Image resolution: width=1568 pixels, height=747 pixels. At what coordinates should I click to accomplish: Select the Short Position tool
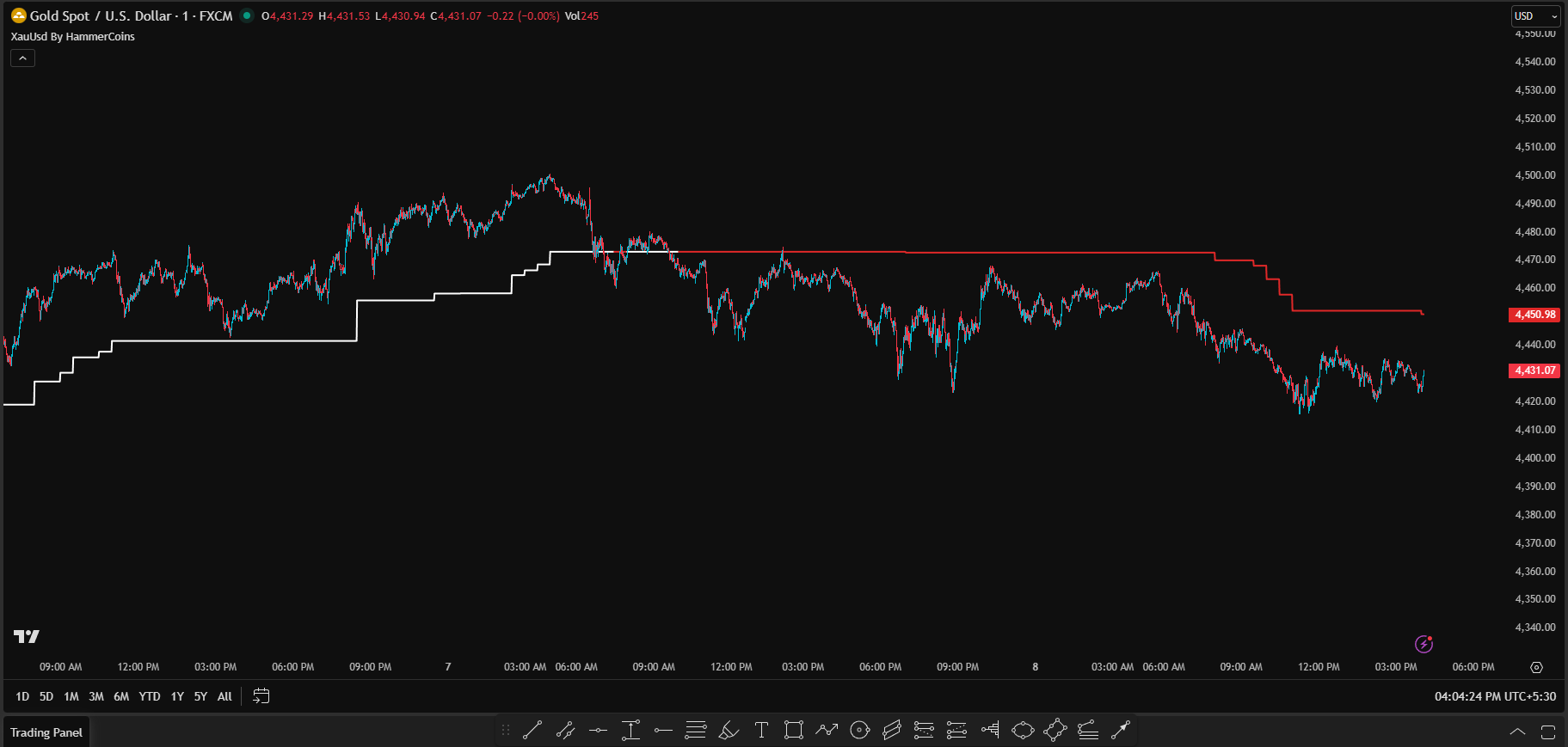click(956, 731)
